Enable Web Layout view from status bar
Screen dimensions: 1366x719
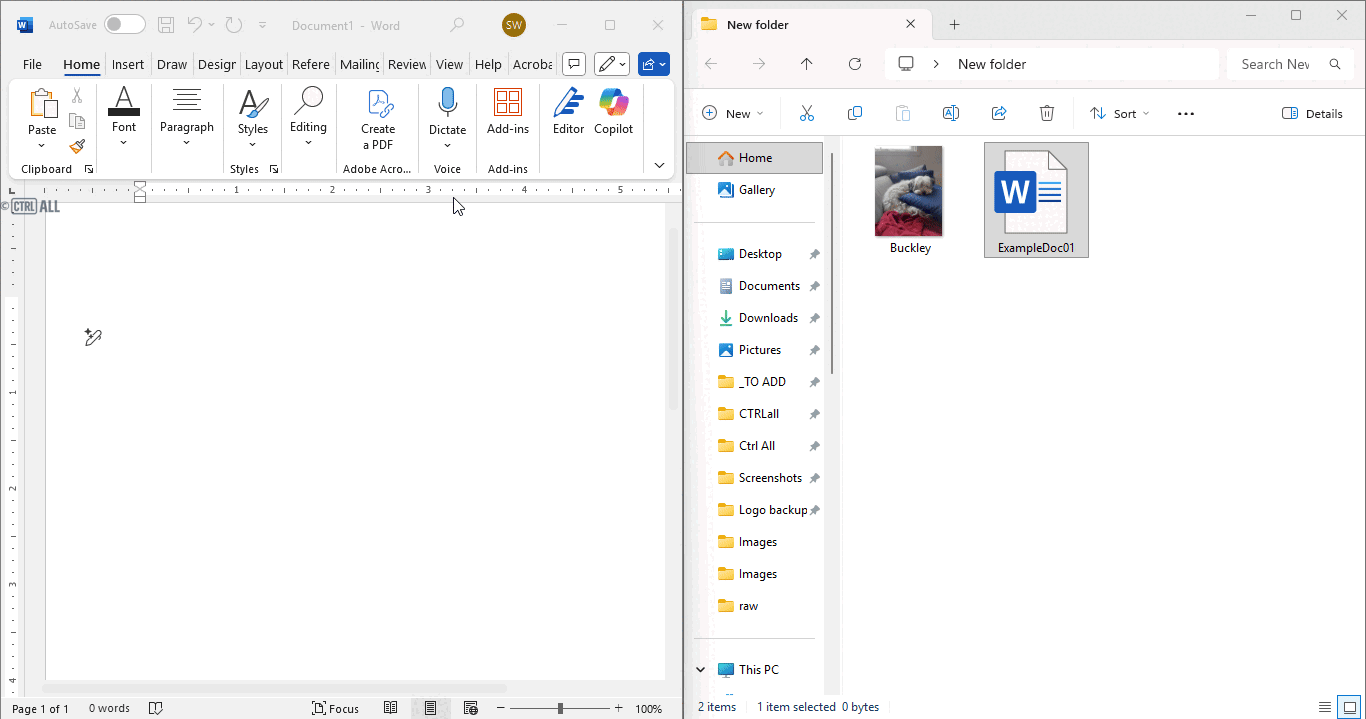point(470,707)
